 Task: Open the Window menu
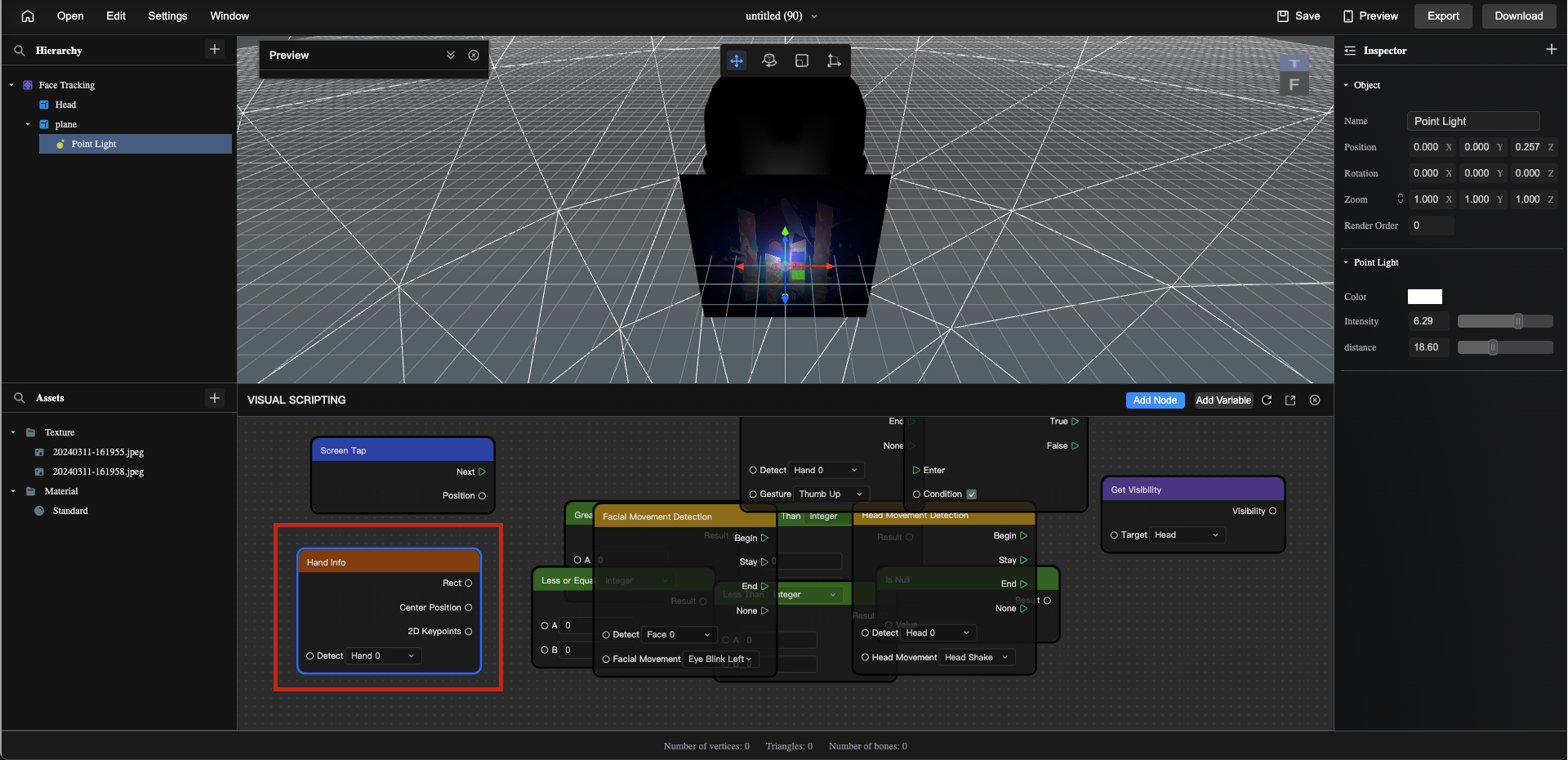(229, 16)
